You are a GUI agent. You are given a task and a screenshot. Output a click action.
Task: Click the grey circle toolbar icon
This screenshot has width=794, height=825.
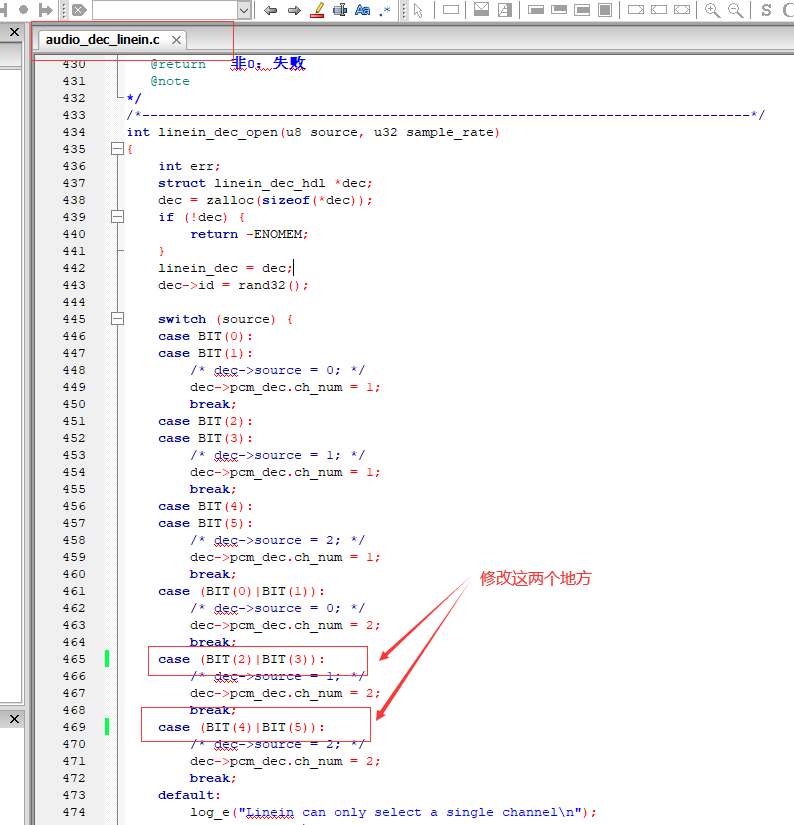[x=23, y=9]
